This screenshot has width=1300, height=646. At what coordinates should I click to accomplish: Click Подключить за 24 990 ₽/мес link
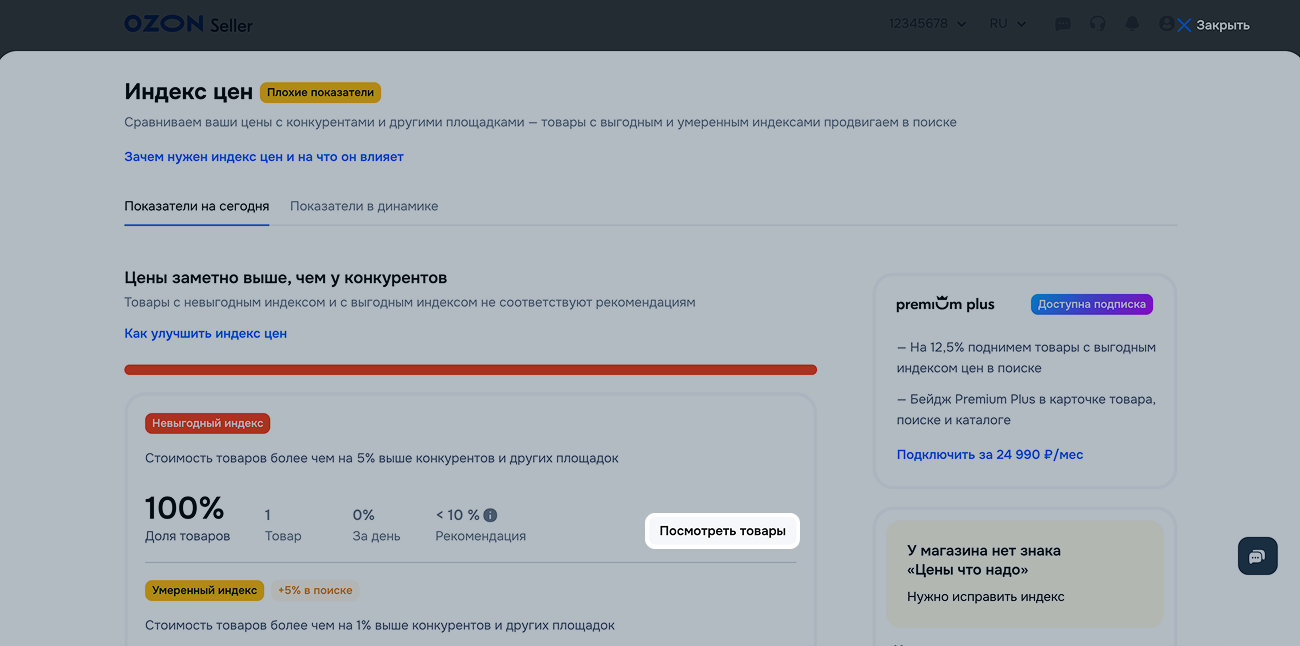[990, 454]
